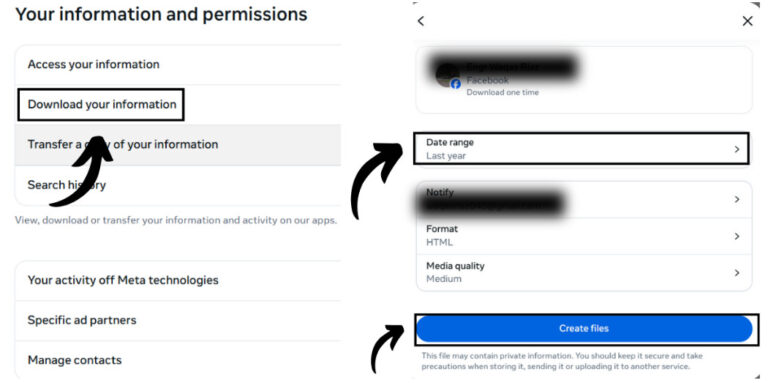Close the download dialog with X

point(747,21)
